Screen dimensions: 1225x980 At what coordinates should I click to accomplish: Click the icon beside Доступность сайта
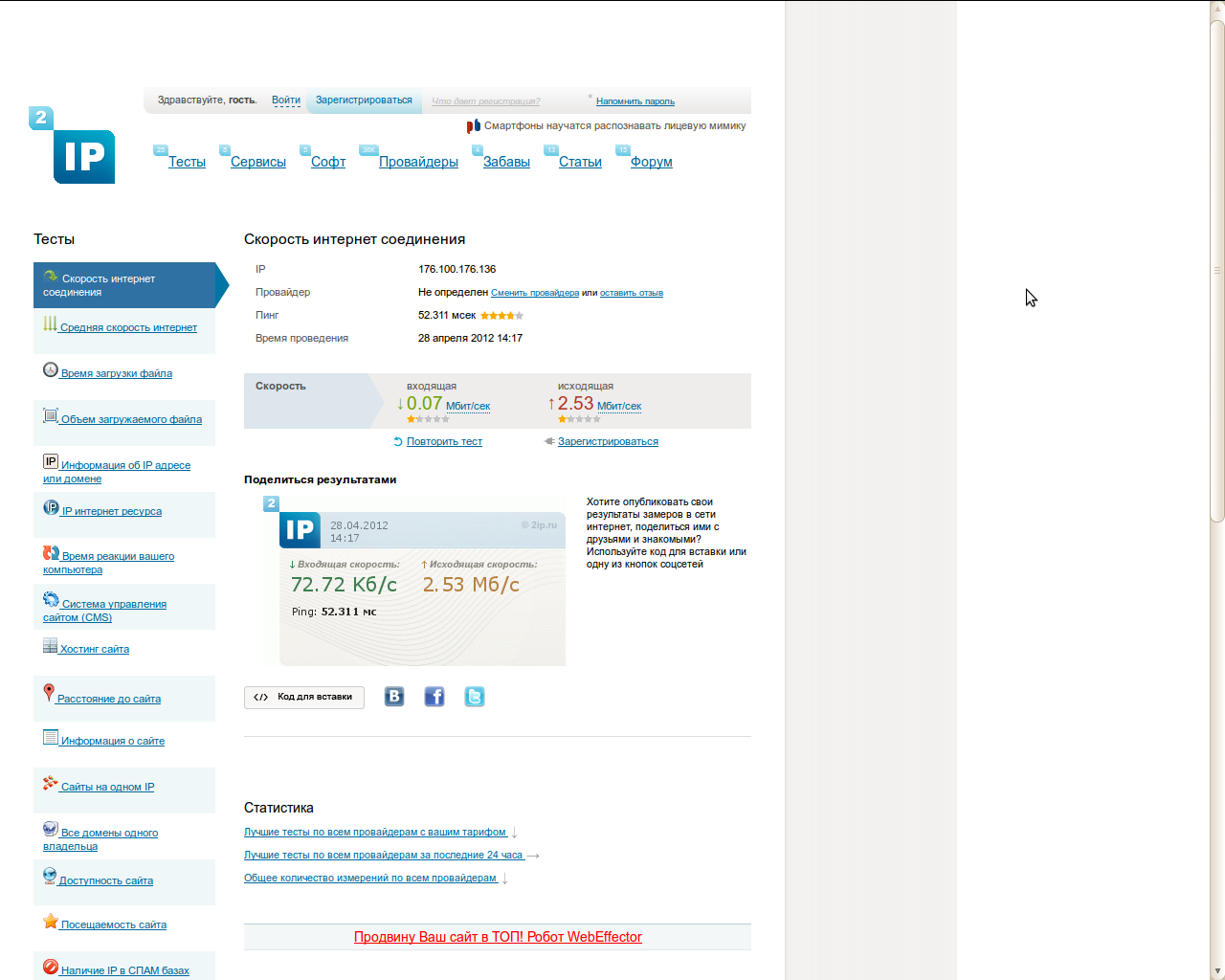point(50,875)
